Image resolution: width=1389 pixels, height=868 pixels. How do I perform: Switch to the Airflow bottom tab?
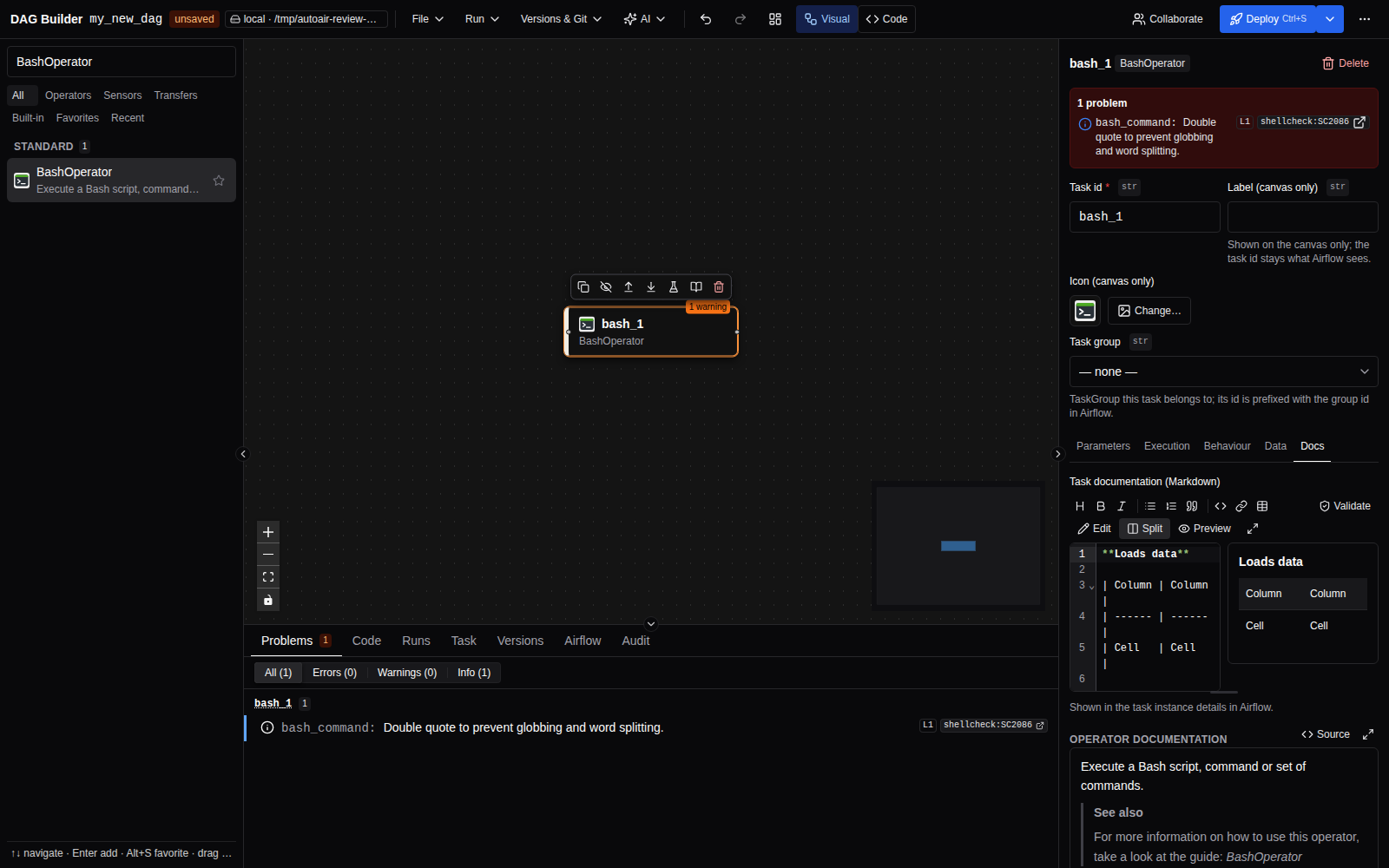583,641
